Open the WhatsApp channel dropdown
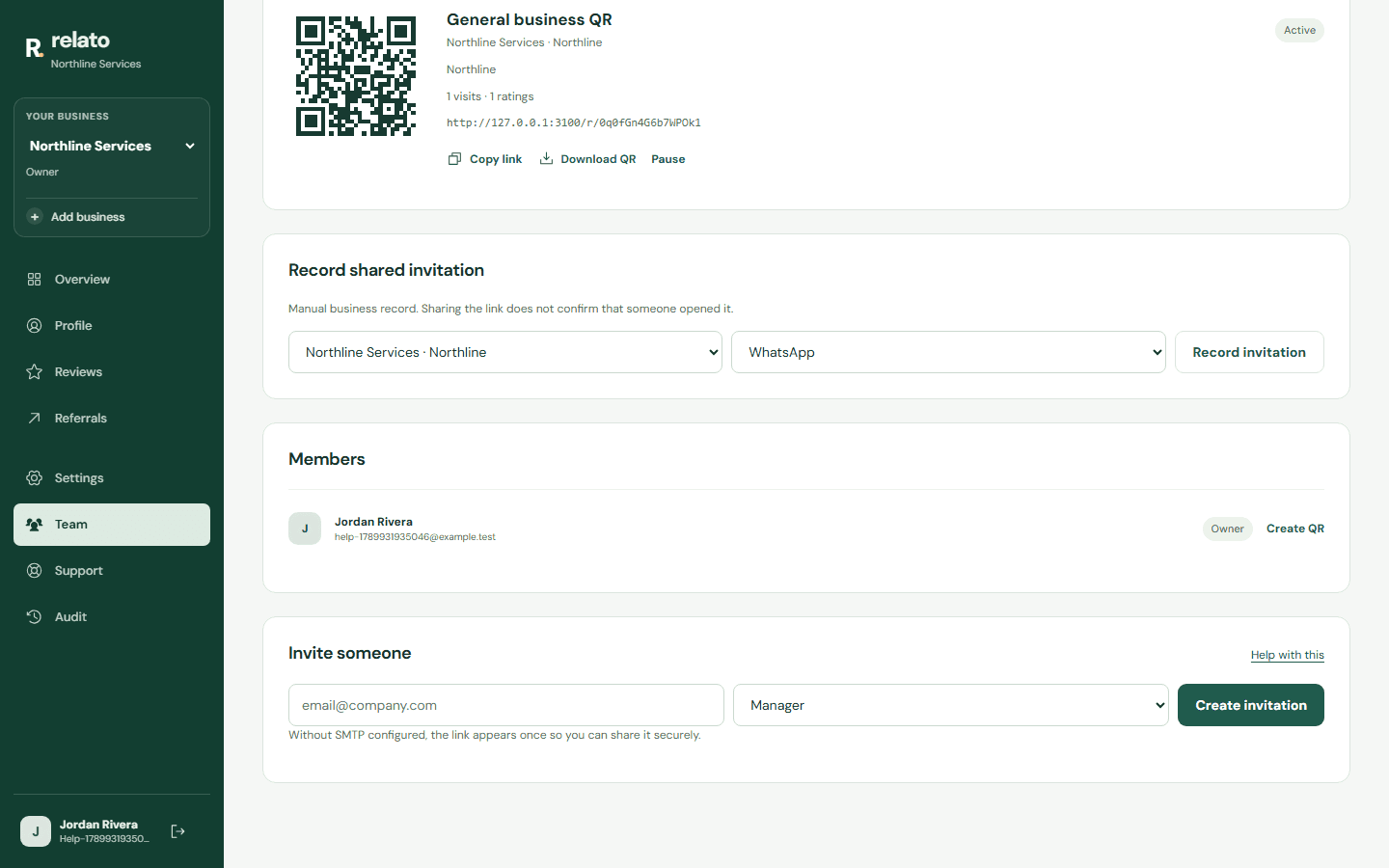This screenshot has width=1389, height=868. tap(948, 352)
